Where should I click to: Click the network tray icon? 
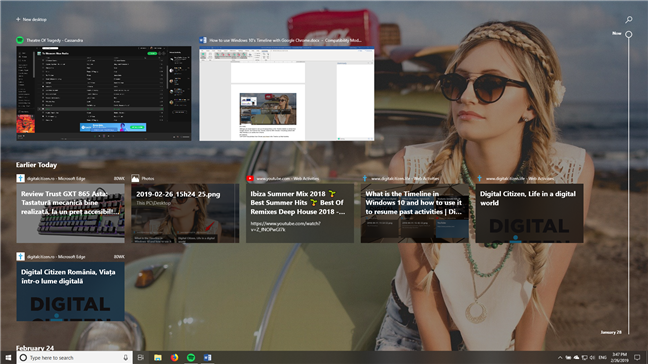(584, 357)
